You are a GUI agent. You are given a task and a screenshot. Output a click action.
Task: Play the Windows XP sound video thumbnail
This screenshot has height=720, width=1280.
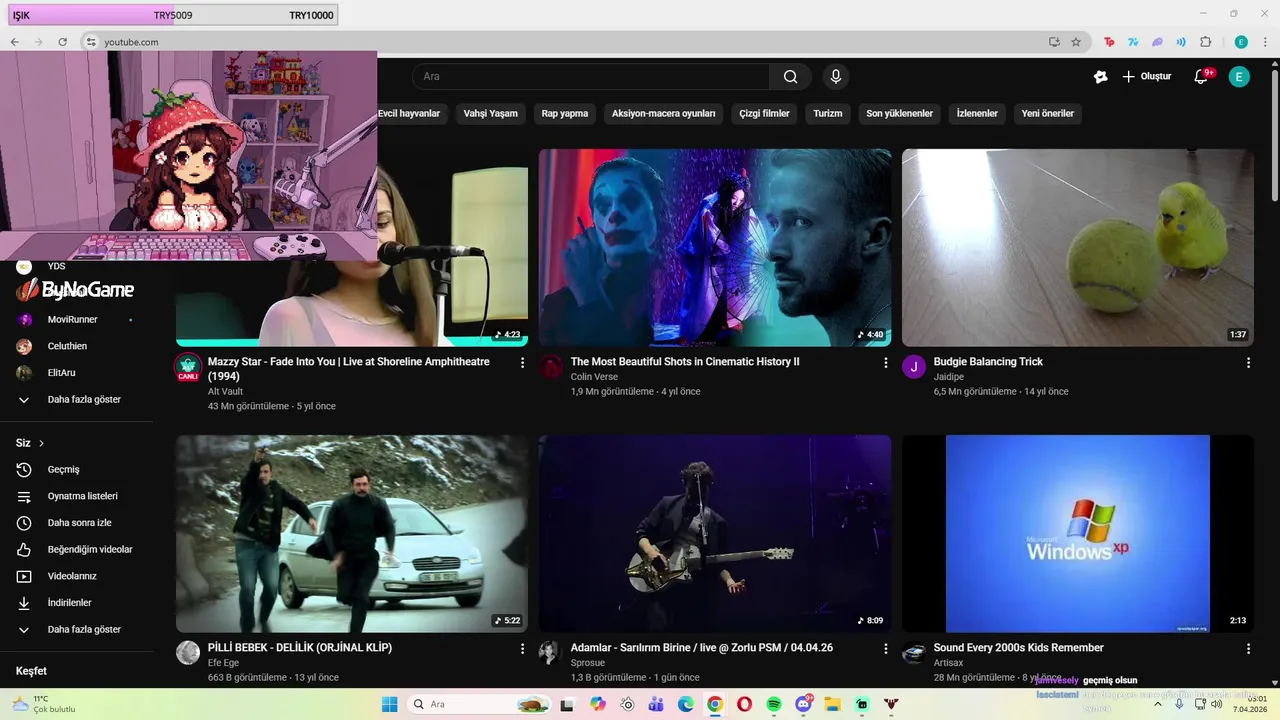click(1078, 533)
